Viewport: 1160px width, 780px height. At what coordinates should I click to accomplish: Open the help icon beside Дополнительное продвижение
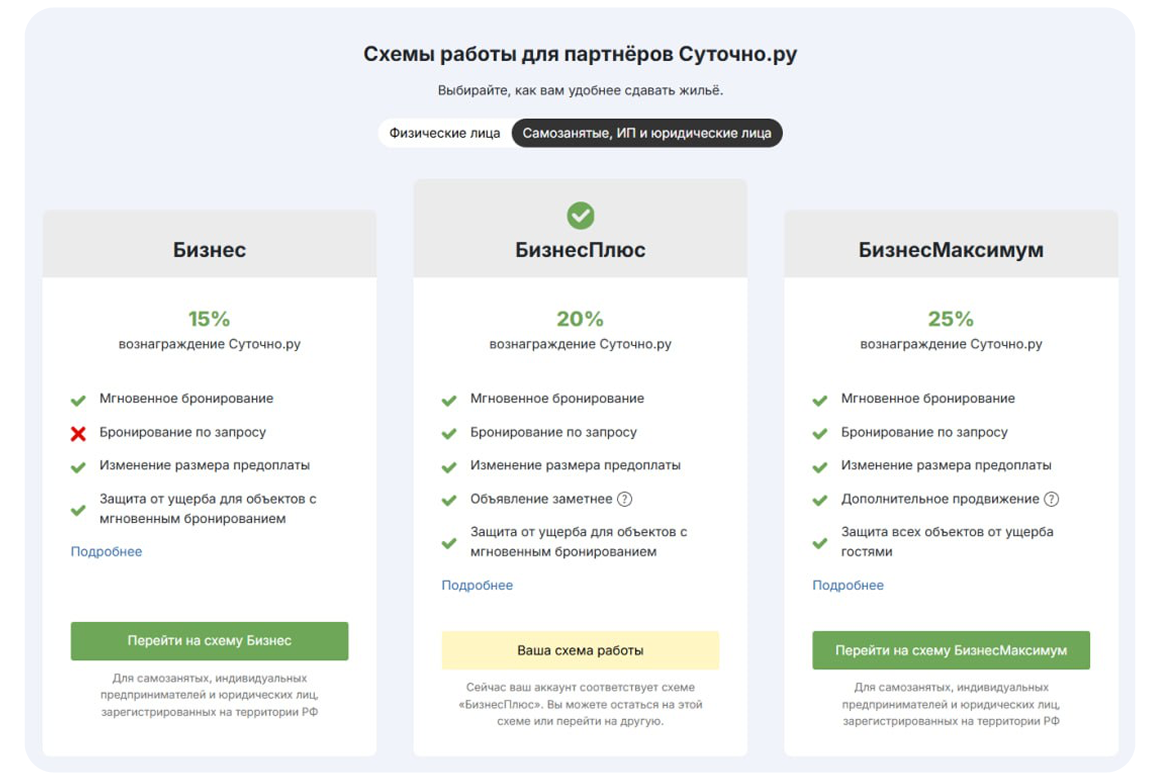tap(1051, 499)
